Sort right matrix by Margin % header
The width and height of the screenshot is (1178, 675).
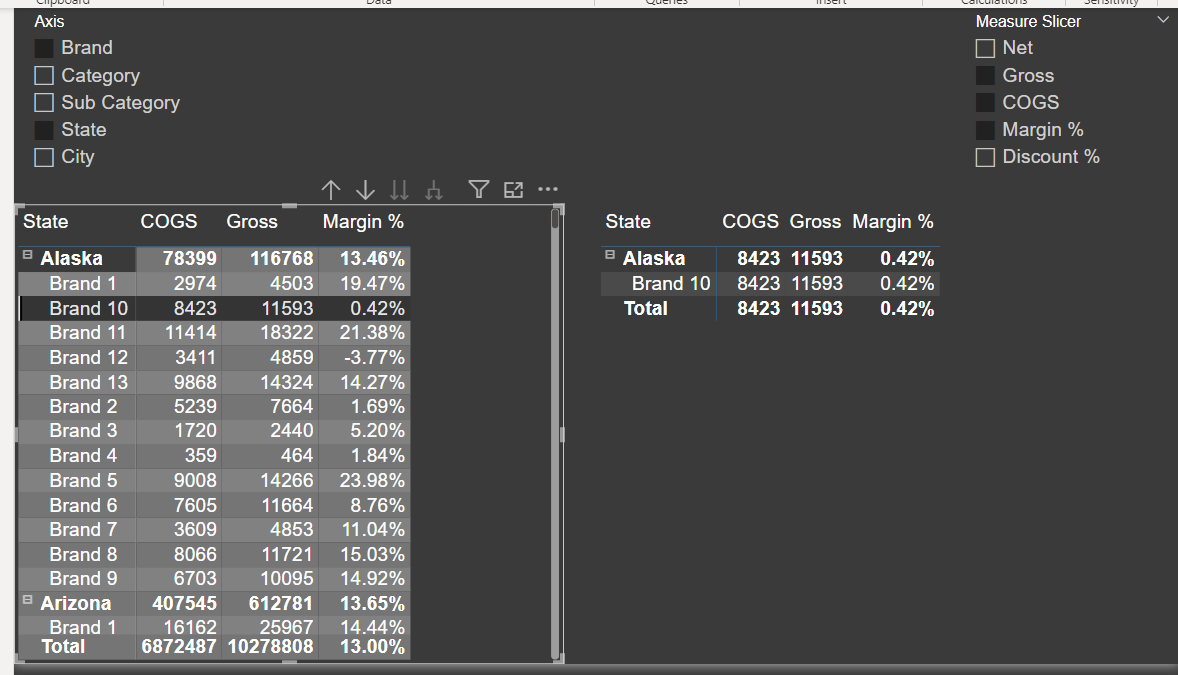pos(893,222)
